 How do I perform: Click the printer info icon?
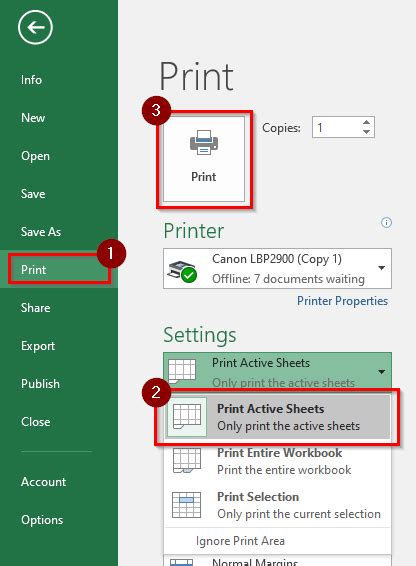coord(386,222)
